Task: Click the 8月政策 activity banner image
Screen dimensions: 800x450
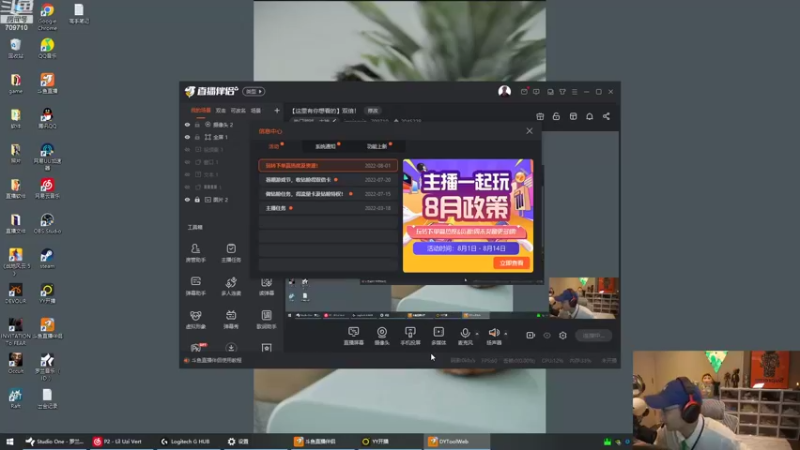Action: pos(468,215)
